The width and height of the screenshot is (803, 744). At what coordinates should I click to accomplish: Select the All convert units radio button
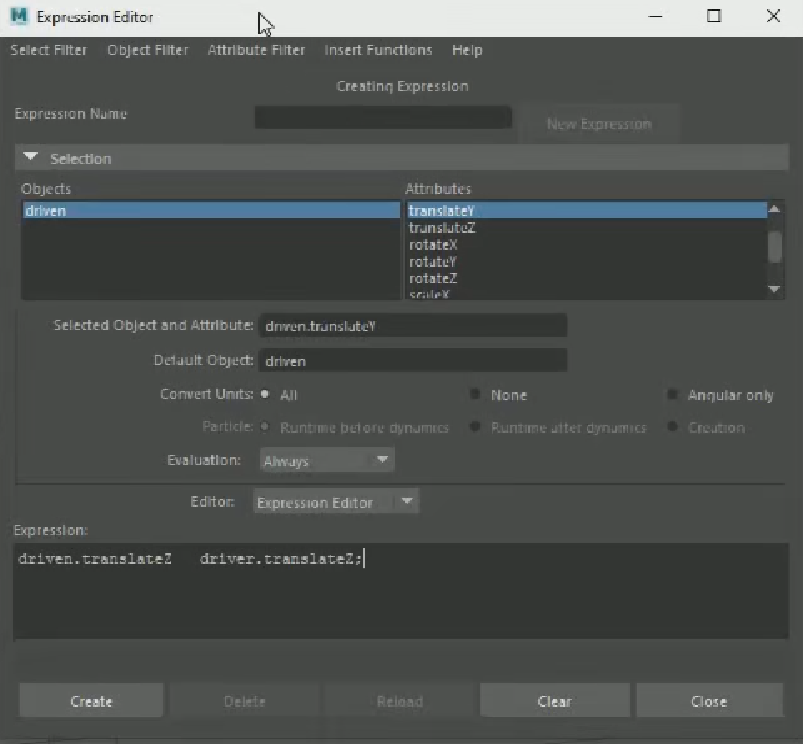[x=266, y=395]
